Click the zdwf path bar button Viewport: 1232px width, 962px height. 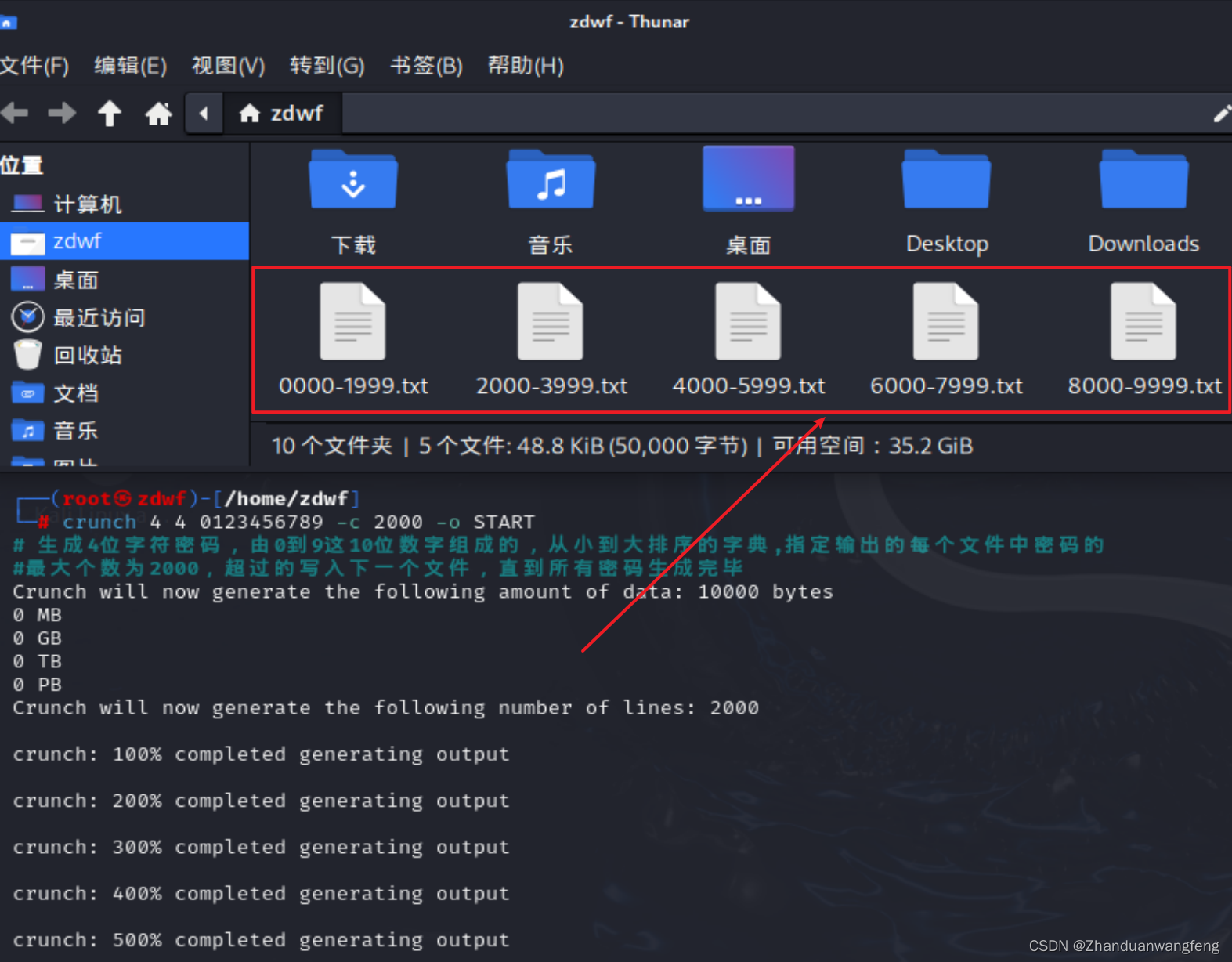(x=282, y=114)
